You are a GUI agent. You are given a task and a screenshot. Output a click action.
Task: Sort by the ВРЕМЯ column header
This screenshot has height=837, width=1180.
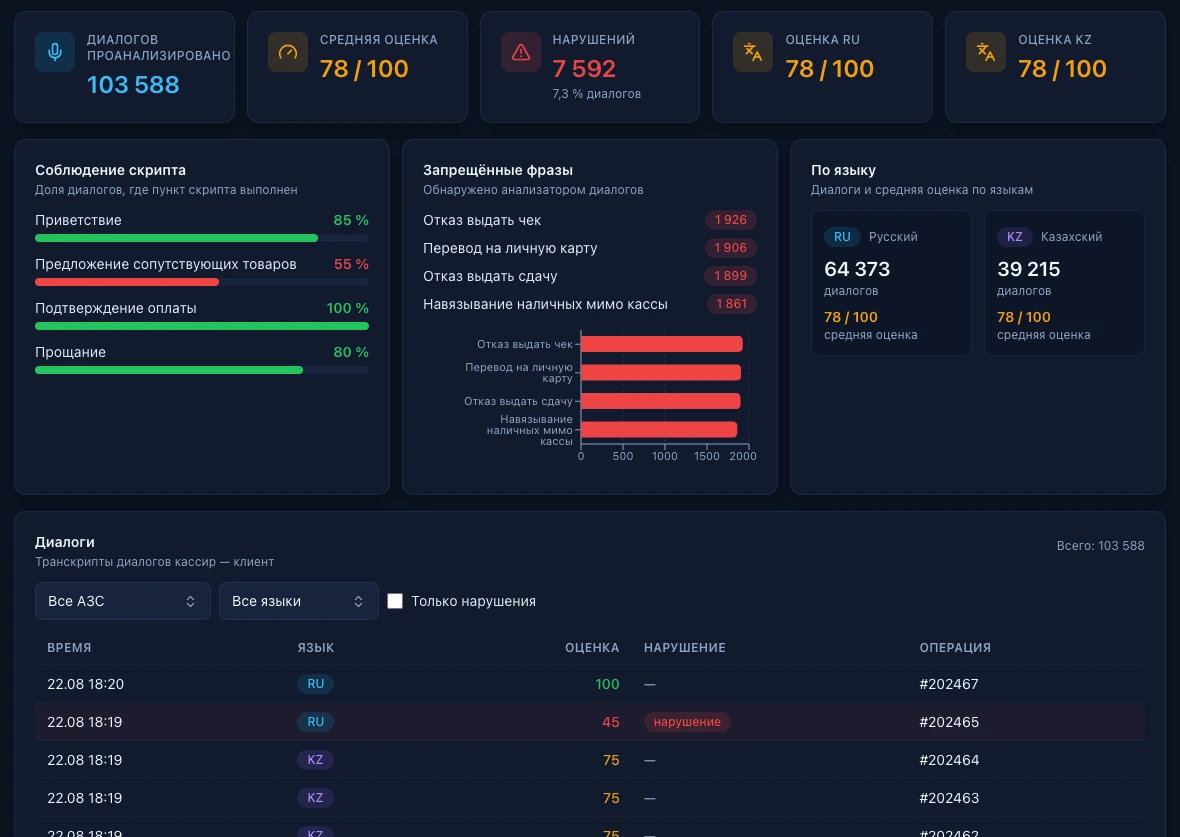pyautogui.click(x=69, y=647)
